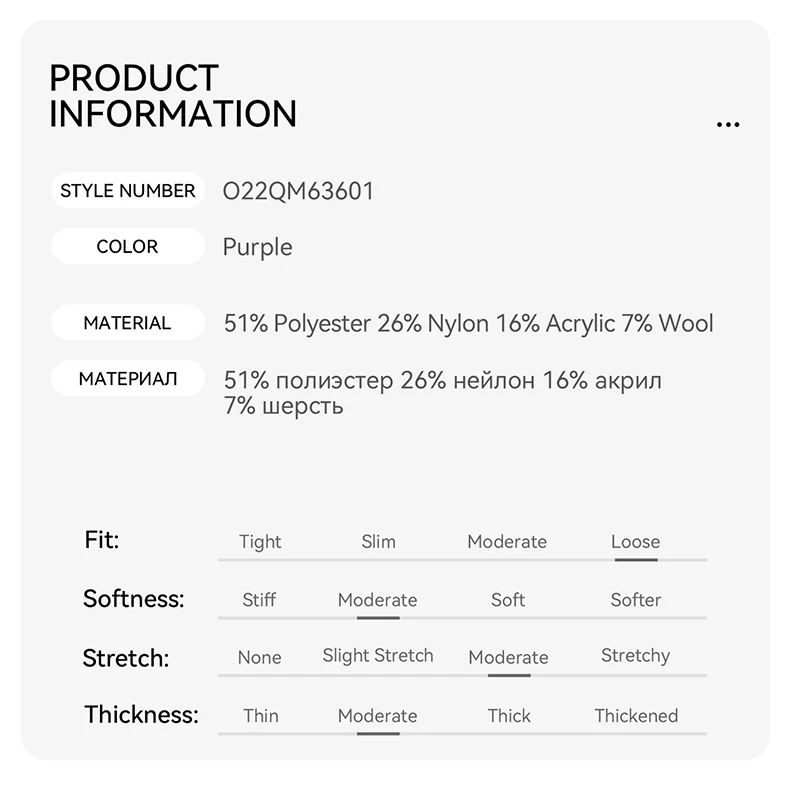Viewport: 790px width, 789px height.
Task: Choose the Slight Stretch option
Action: pos(378,655)
